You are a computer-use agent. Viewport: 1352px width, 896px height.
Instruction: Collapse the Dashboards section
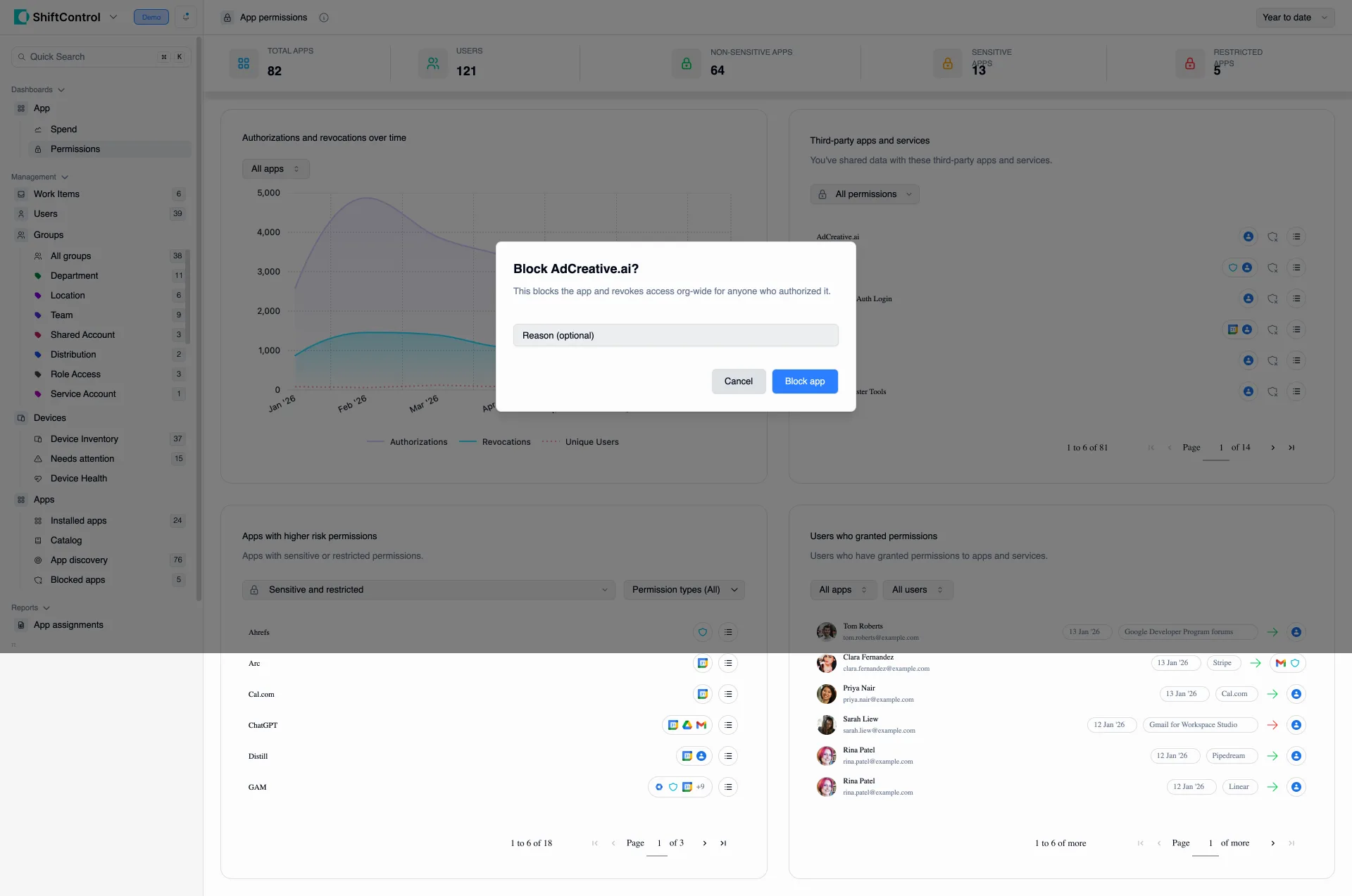coord(38,89)
